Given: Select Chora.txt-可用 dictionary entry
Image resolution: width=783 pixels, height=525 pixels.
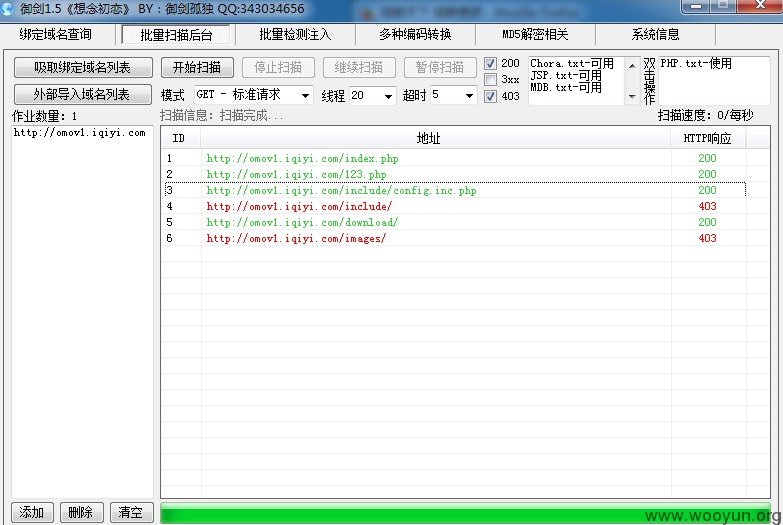Looking at the screenshot, I should tap(572, 63).
